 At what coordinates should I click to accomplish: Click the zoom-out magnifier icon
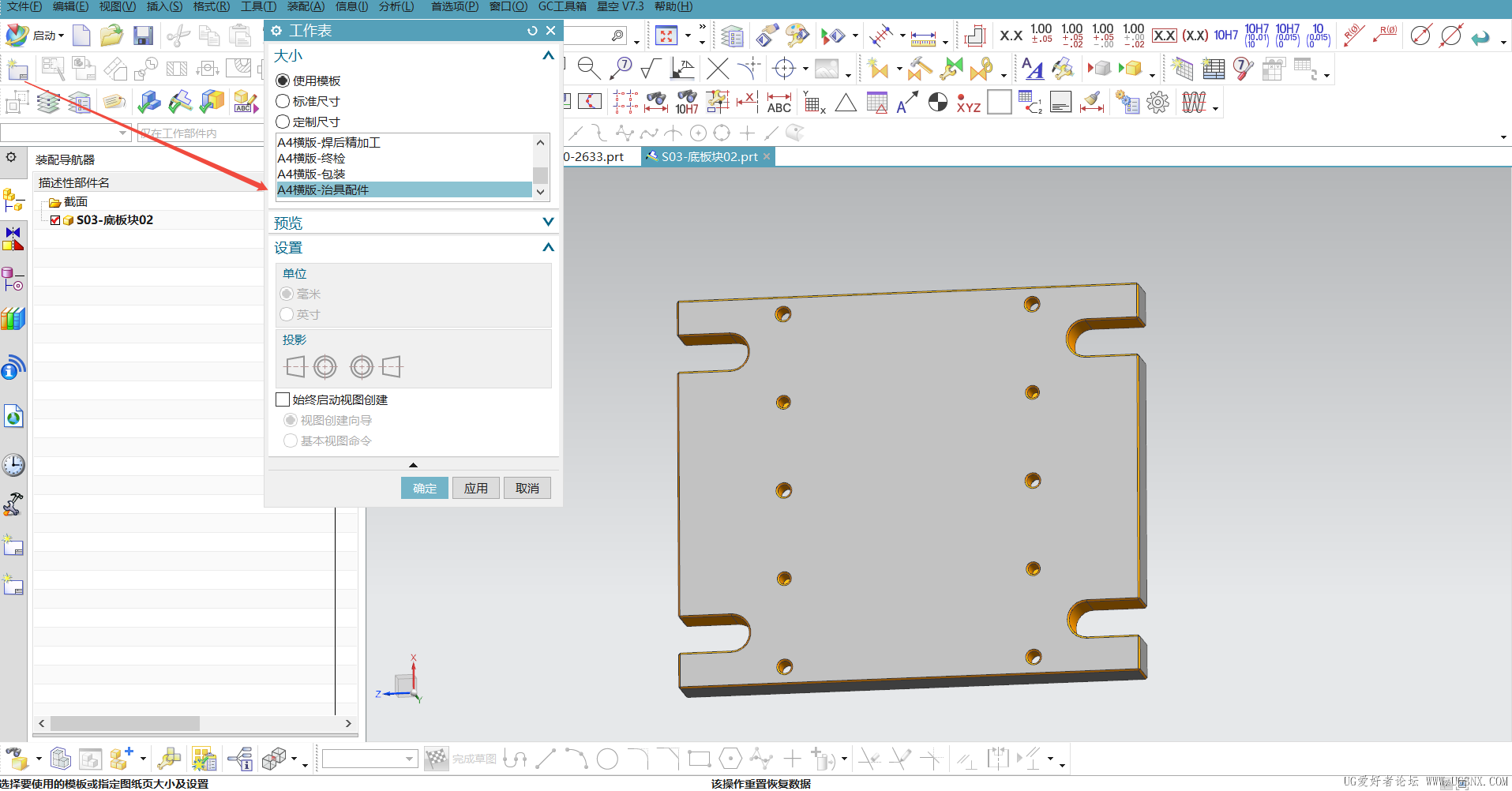click(588, 69)
